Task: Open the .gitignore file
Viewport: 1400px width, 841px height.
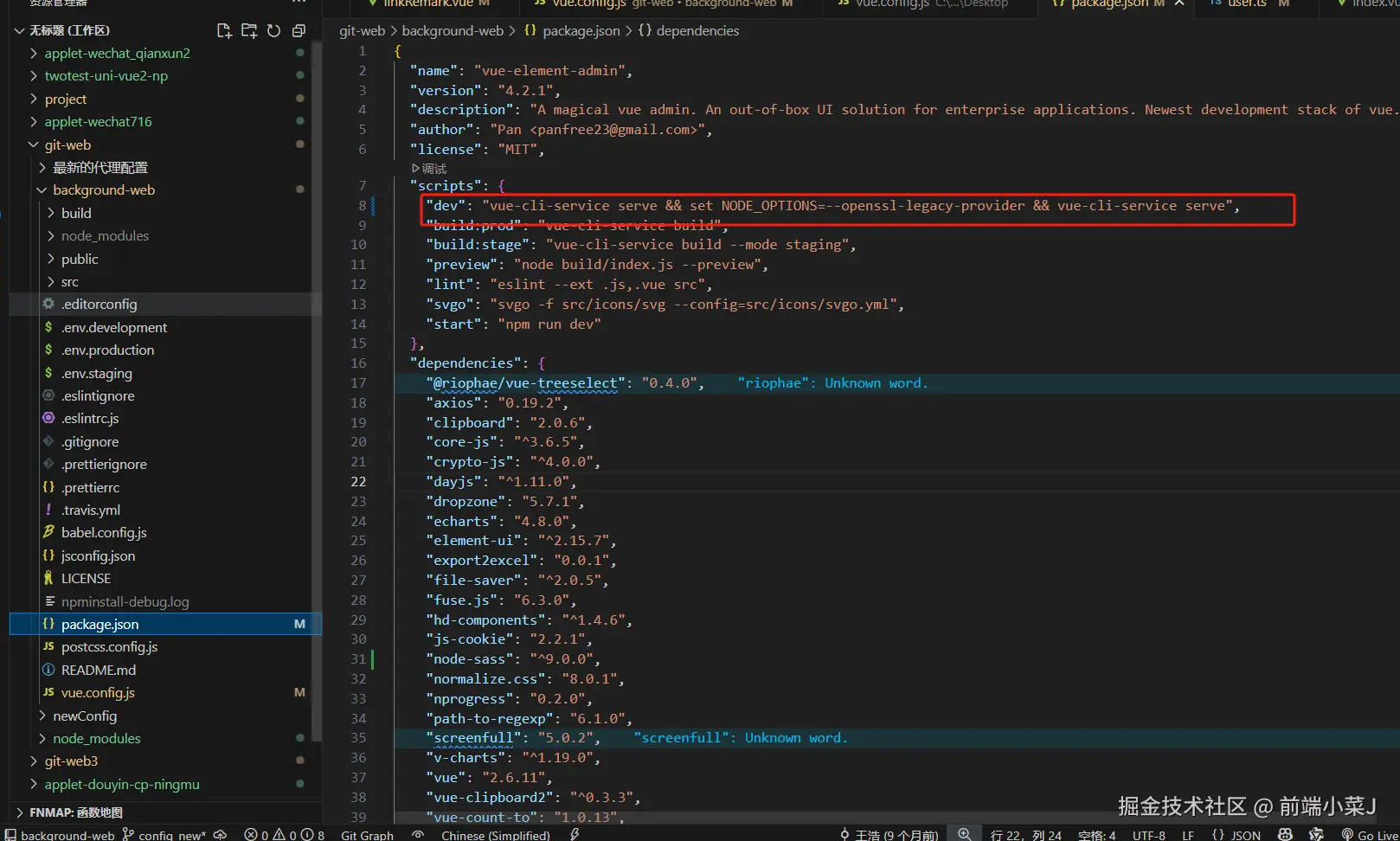Action: point(90,442)
